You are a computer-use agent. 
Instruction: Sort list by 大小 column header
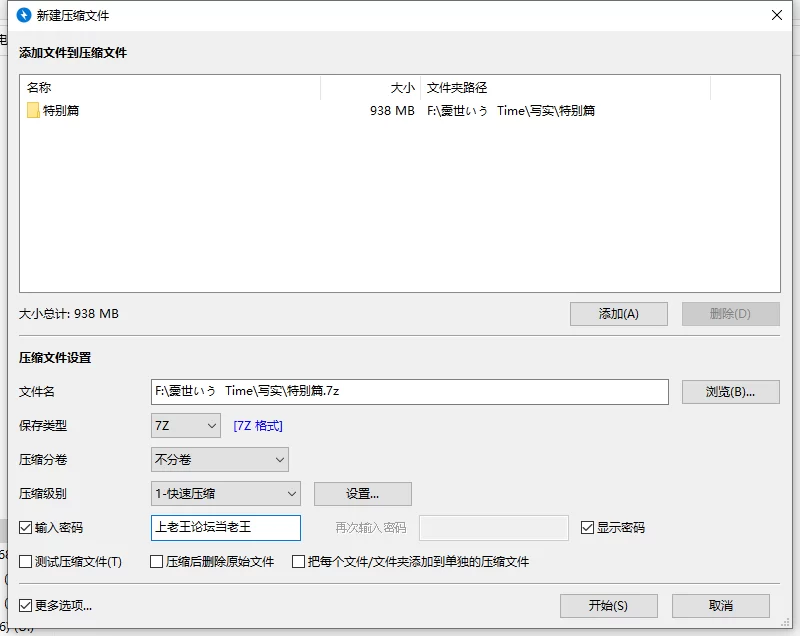pyautogui.click(x=370, y=88)
